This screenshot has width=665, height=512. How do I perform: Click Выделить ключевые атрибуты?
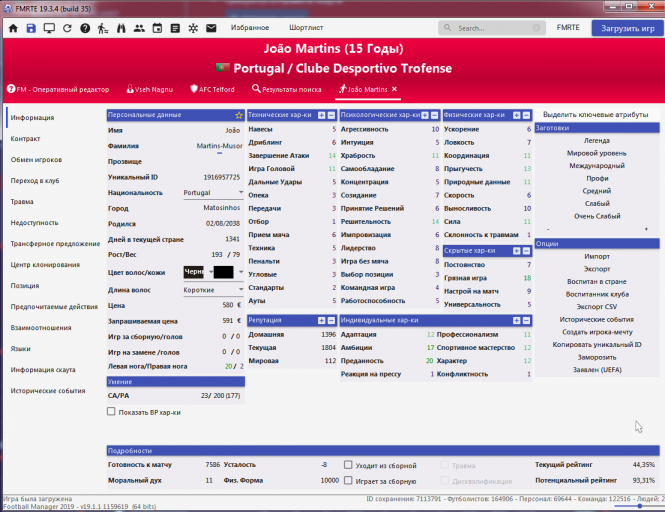pos(595,115)
